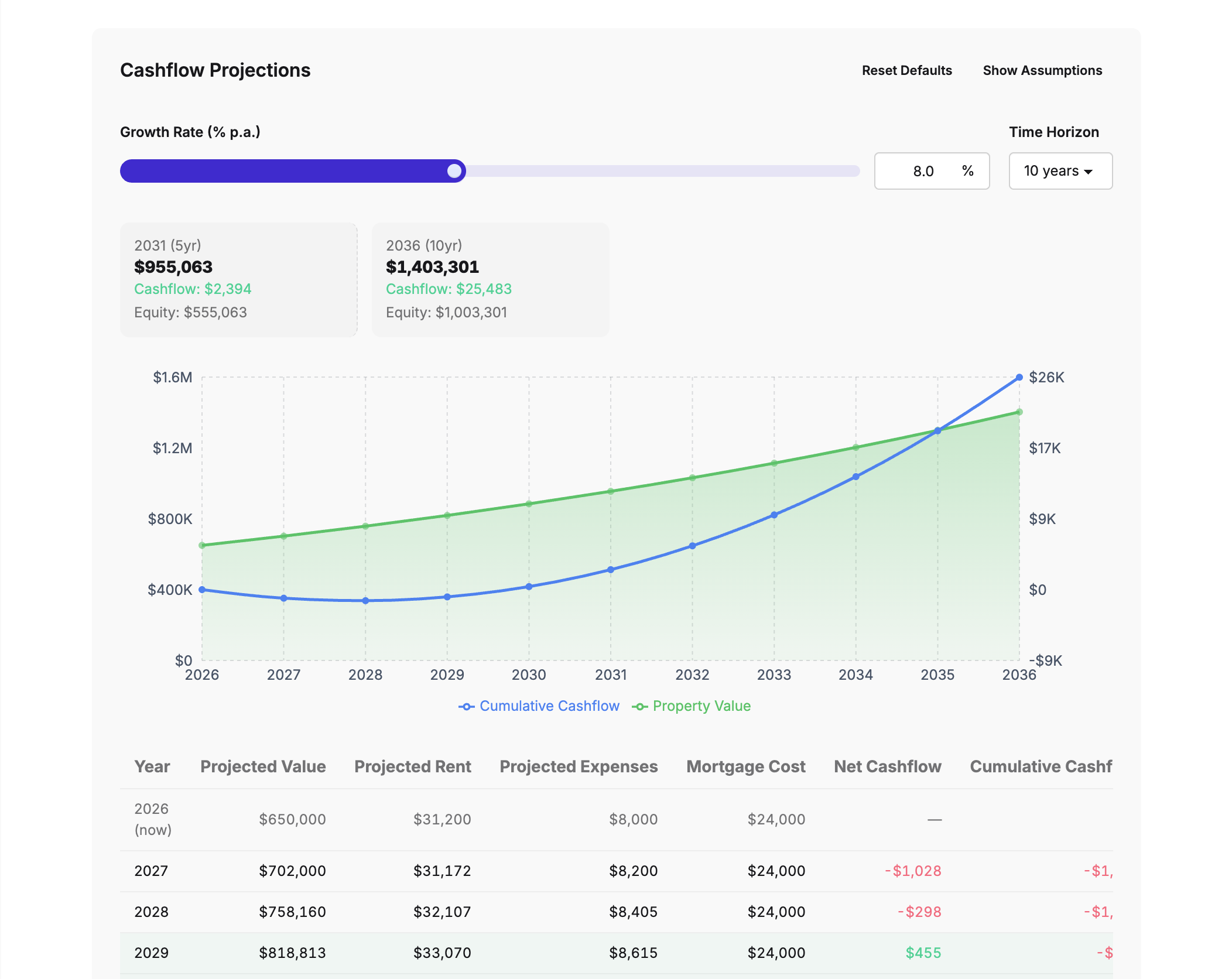Click the 2028 cumulative cashflow data point

(x=365, y=600)
